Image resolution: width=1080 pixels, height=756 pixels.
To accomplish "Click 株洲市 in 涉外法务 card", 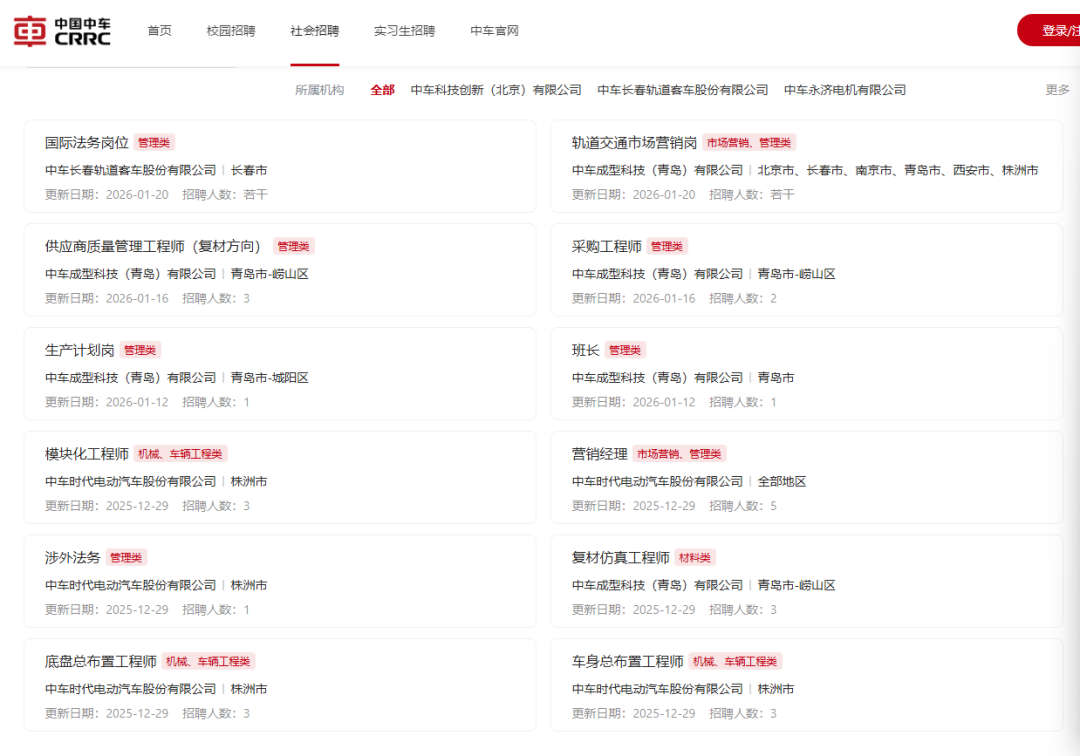I will [x=249, y=585].
